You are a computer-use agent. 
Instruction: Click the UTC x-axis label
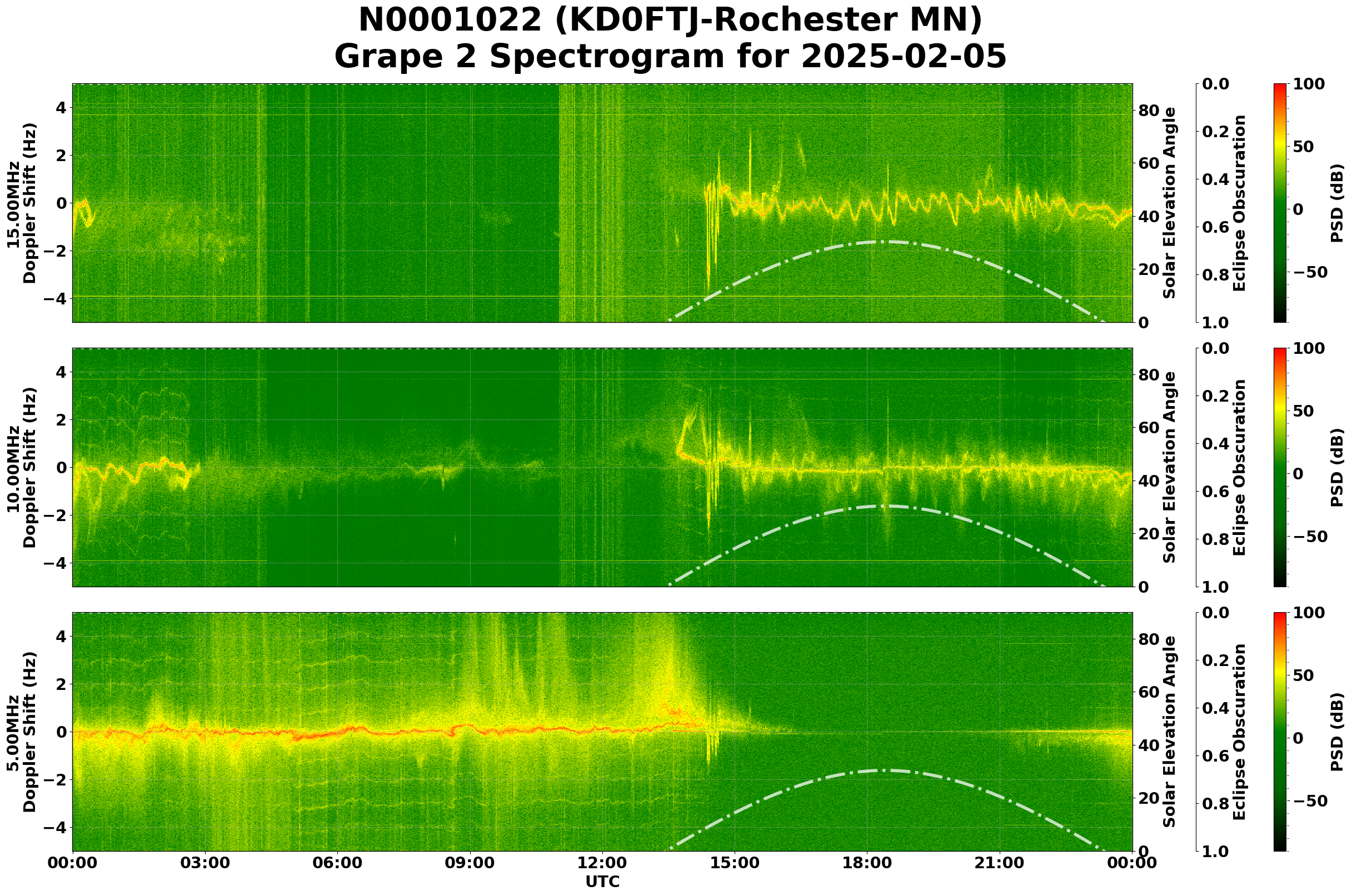(x=602, y=882)
